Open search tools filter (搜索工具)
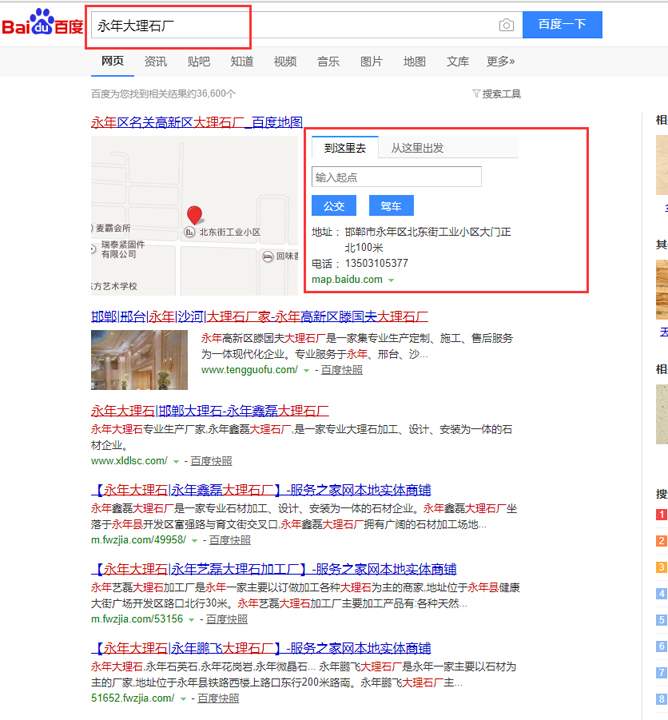Image resolution: width=668 pixels, height=720 pixels. pyautogui.click(x=496, y=94)
